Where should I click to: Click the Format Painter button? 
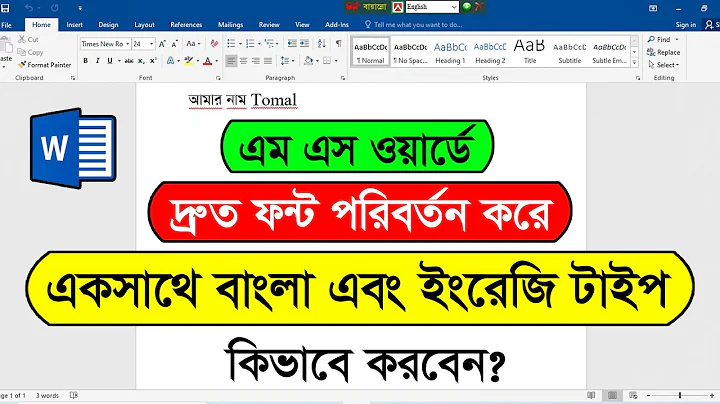(45, 65)
